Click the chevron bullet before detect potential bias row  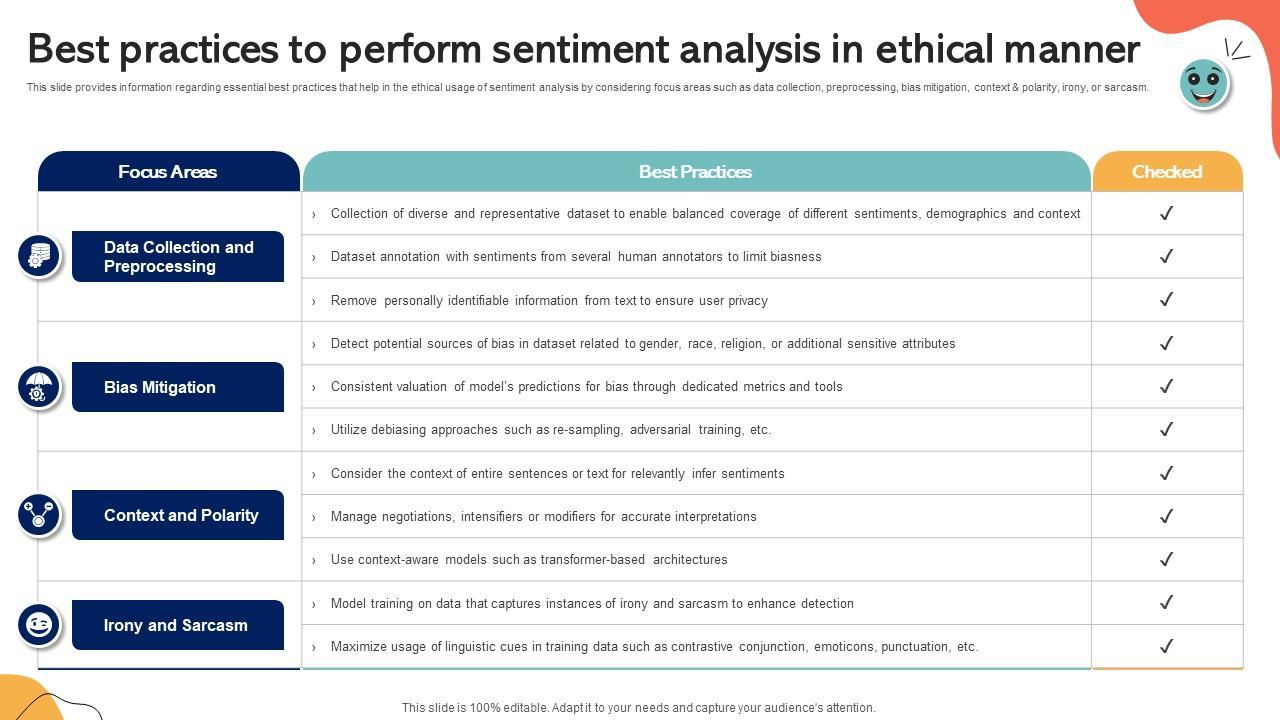click(314, 344)
